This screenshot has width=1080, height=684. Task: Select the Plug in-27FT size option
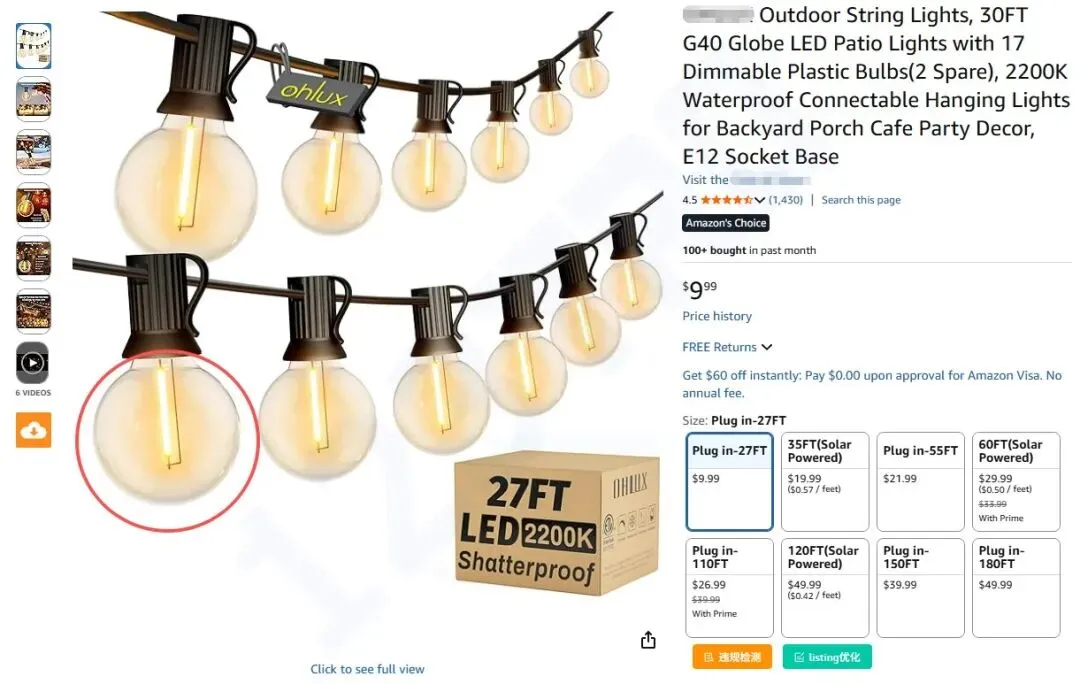click(x=729, y=481)
